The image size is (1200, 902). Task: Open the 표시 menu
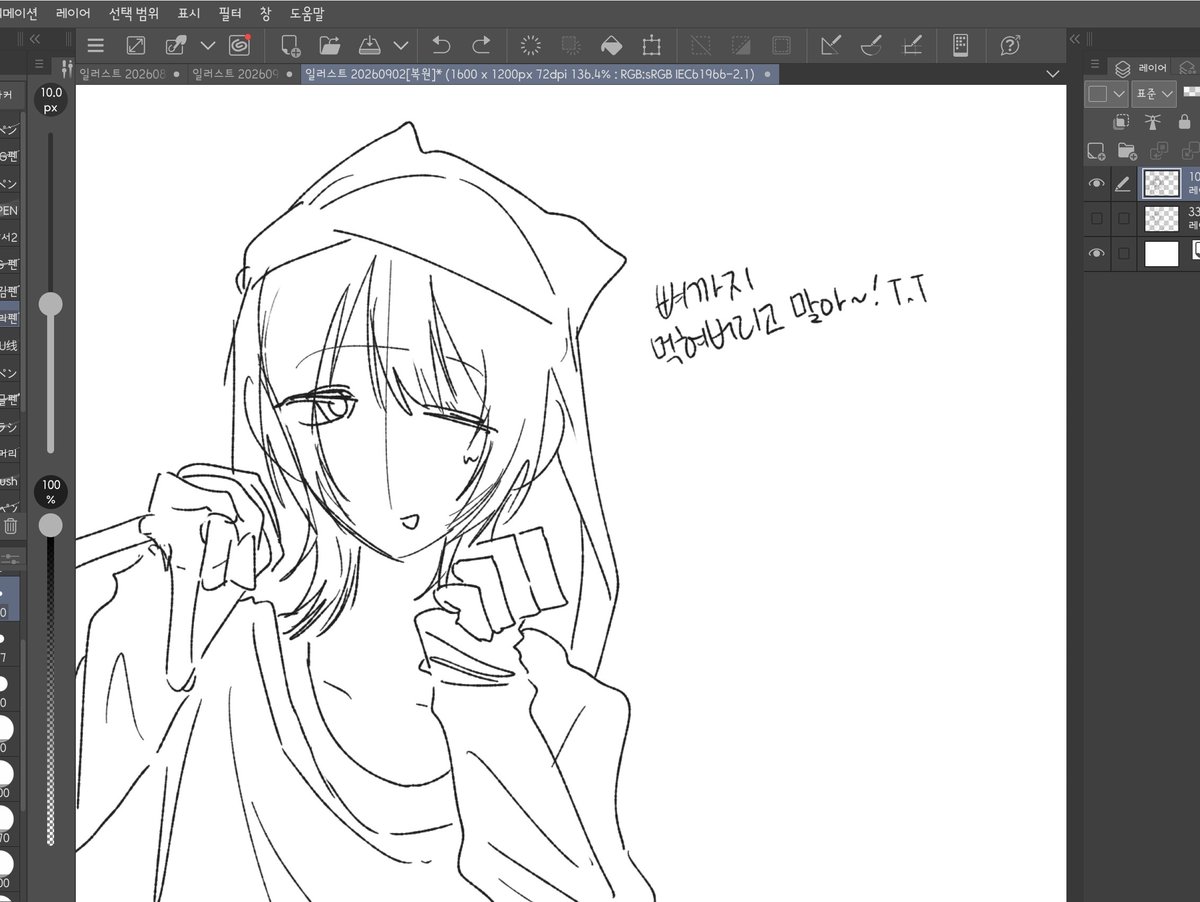pyautogui.click(x=189, y=14)
